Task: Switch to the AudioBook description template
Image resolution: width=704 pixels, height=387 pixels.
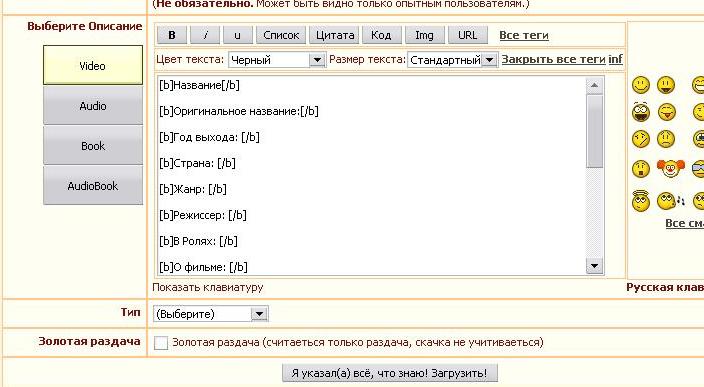Action: coord(93,185)
